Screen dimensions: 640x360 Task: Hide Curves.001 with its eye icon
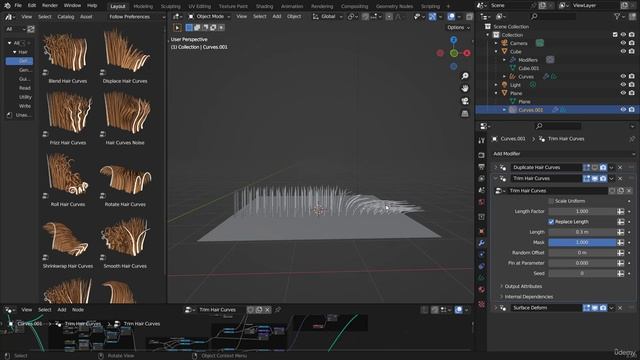[x=623, y=110]
